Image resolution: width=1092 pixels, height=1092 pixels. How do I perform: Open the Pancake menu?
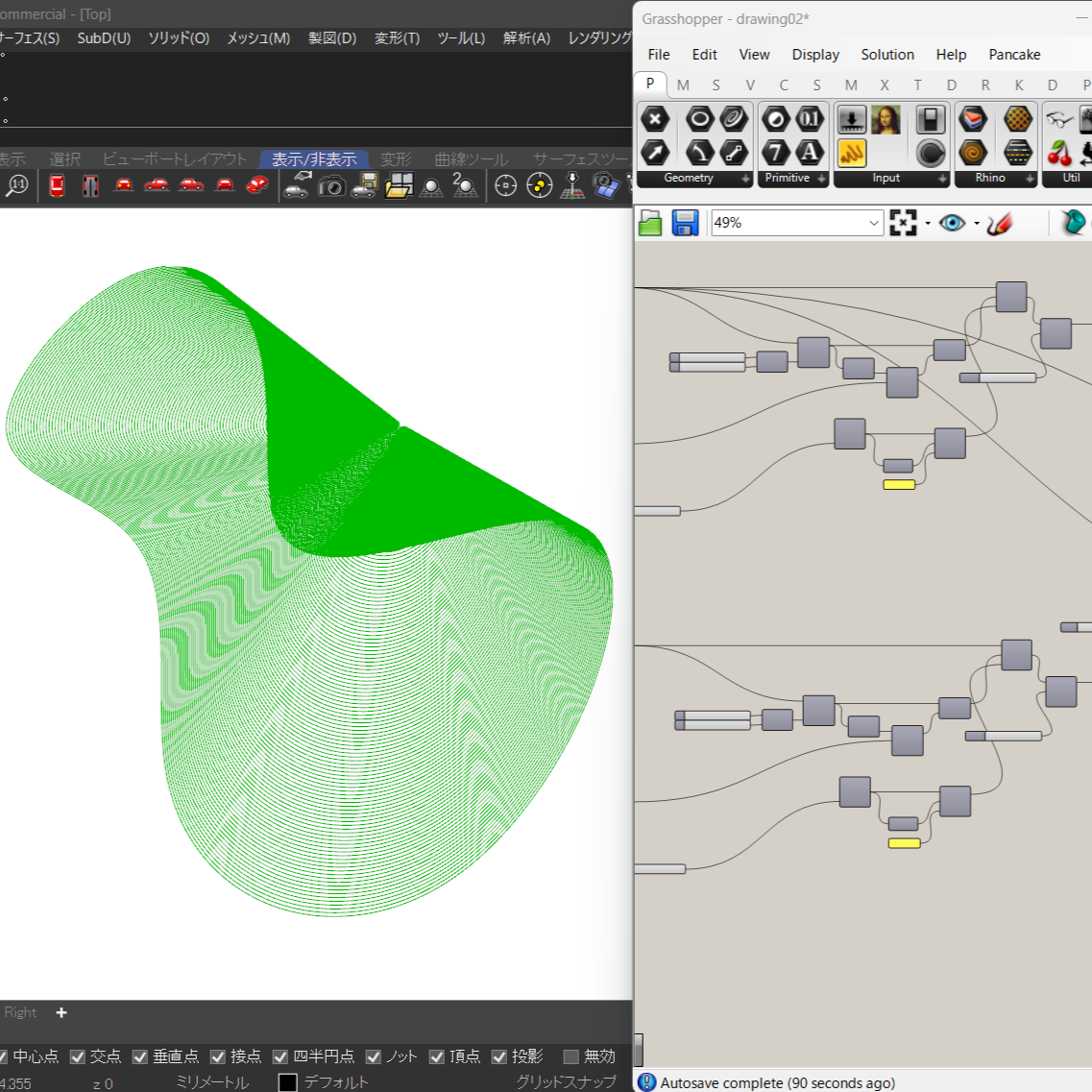(x=1014, y=55)
